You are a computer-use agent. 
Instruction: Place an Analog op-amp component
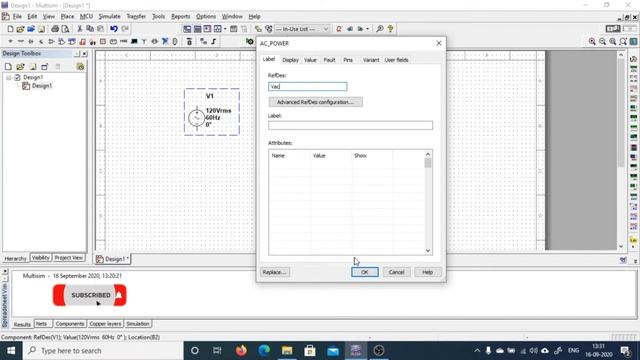click(51, 42)
